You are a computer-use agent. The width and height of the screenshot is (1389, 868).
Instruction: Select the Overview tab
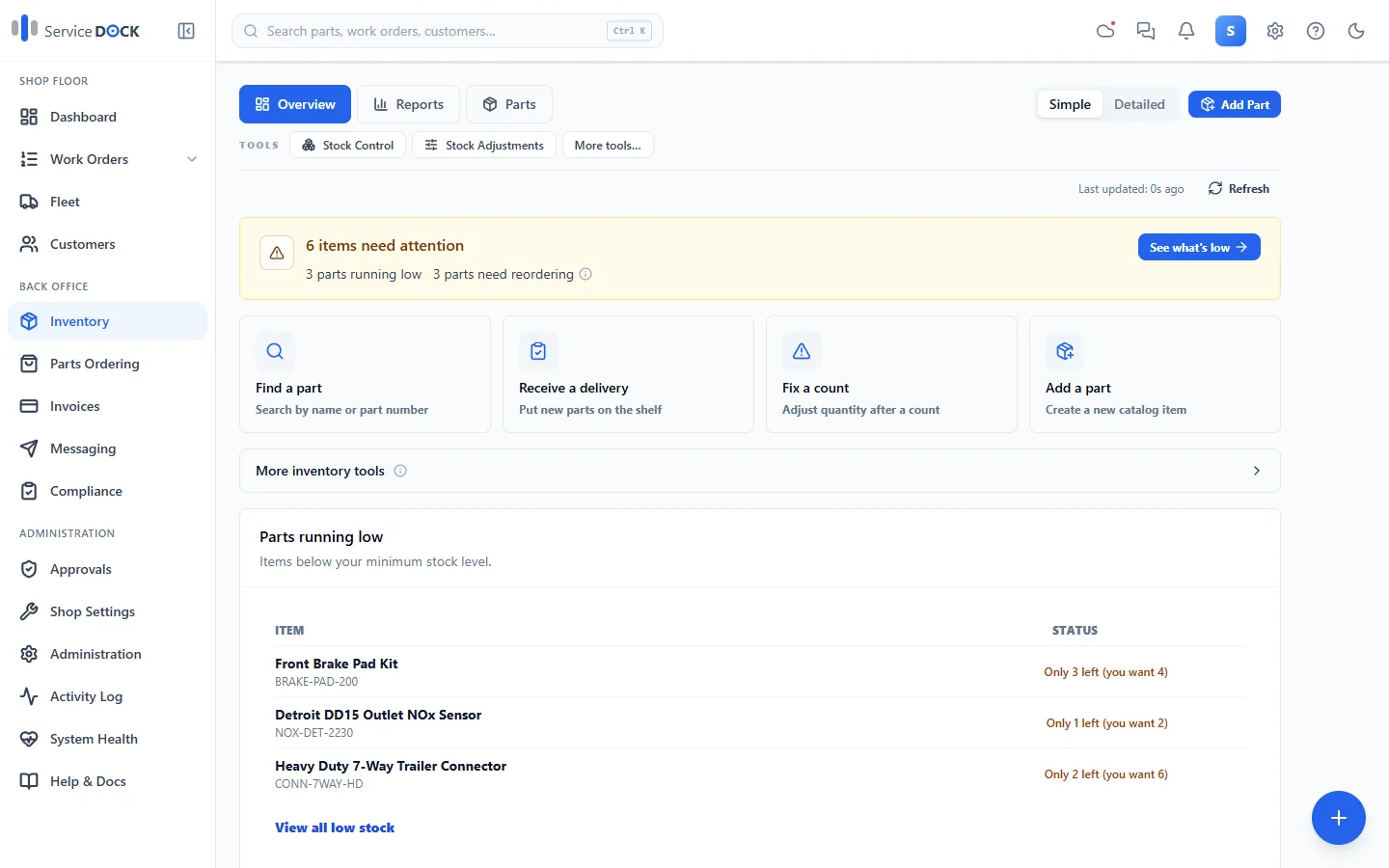tap(295, 104)
